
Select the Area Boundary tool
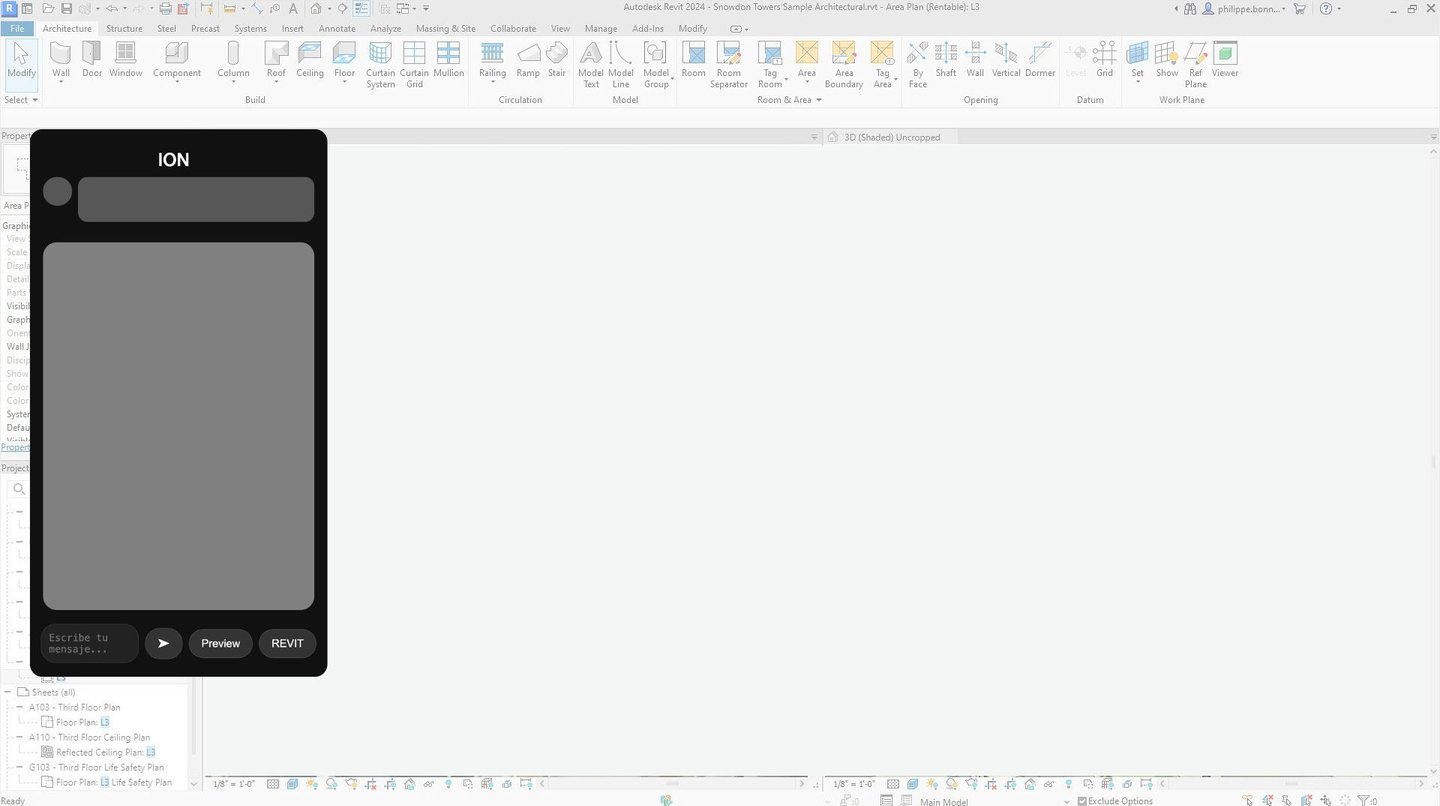[x=844, y=65]
